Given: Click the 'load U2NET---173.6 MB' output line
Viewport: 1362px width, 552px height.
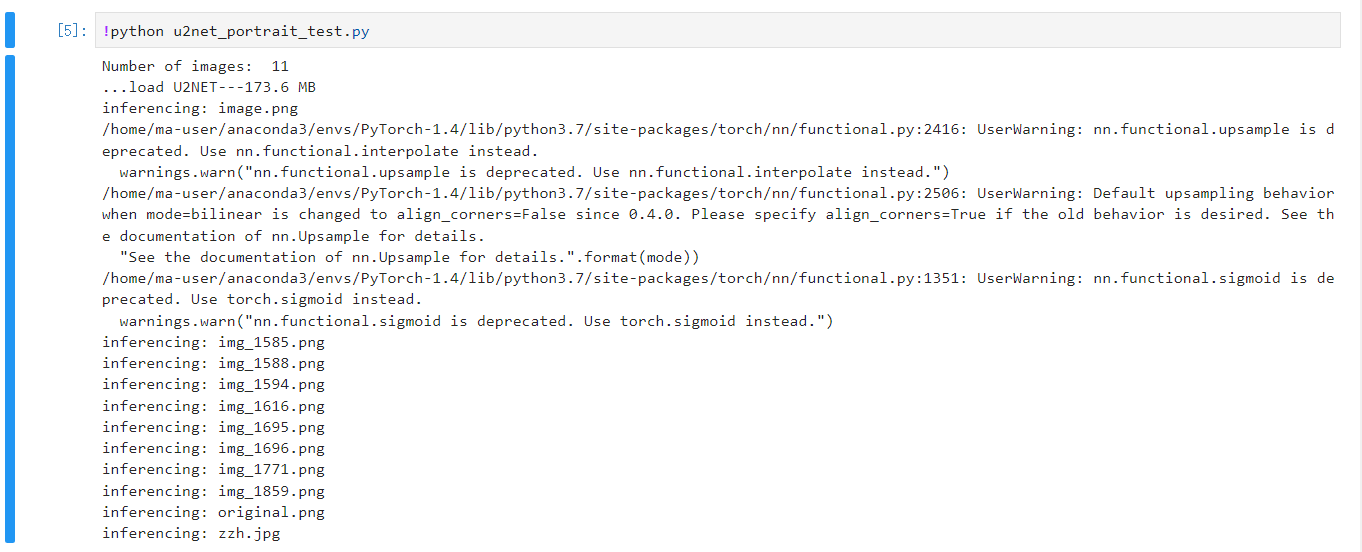Looking at the screenshot, I should click(209, 87).
